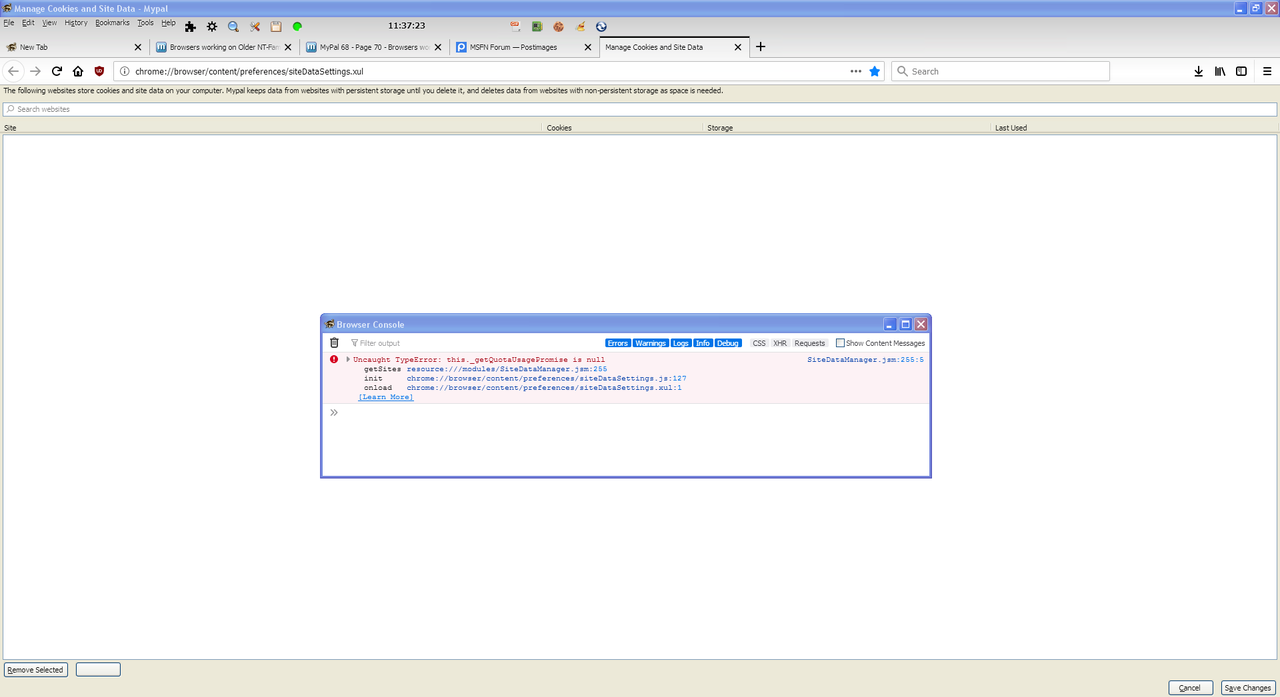1280x697 pixels.
Task: Go back with the back arrow
Action: [13, 71]
